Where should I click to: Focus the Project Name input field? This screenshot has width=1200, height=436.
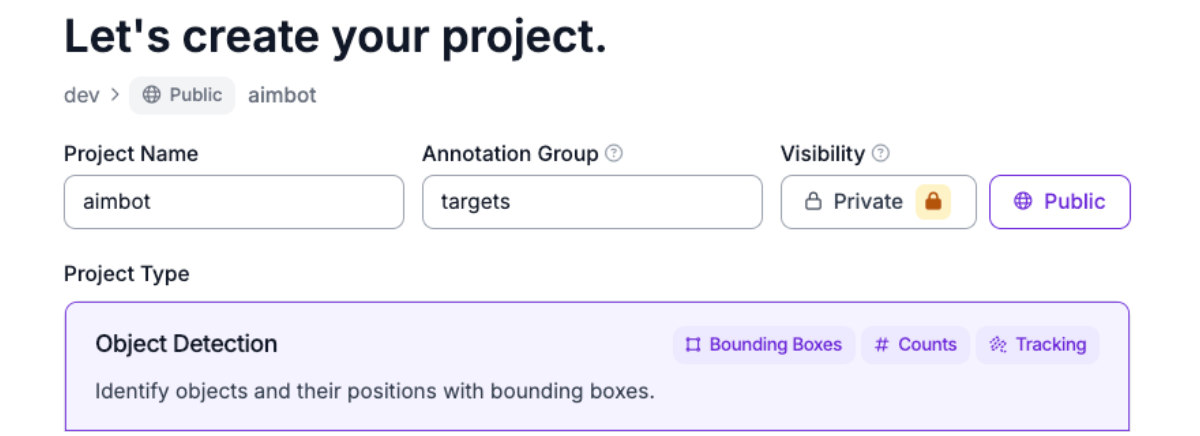234,202
